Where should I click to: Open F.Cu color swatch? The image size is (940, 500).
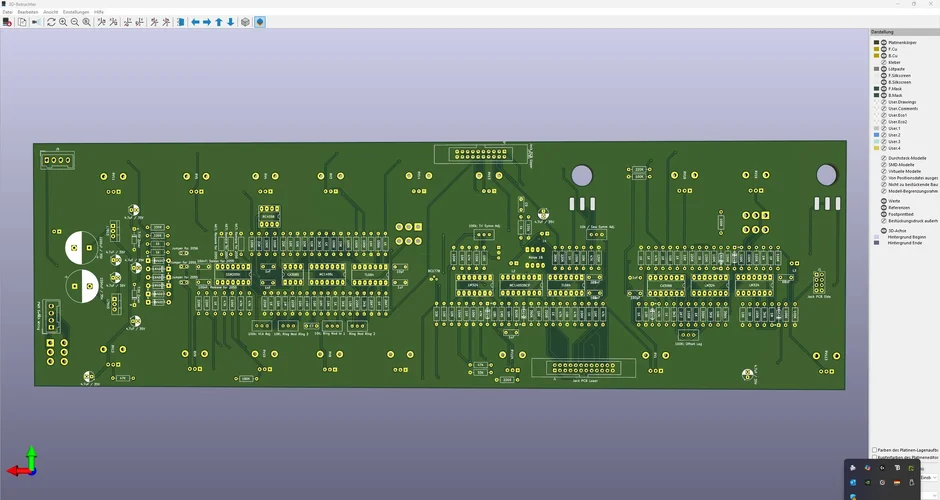click(876, 49)
